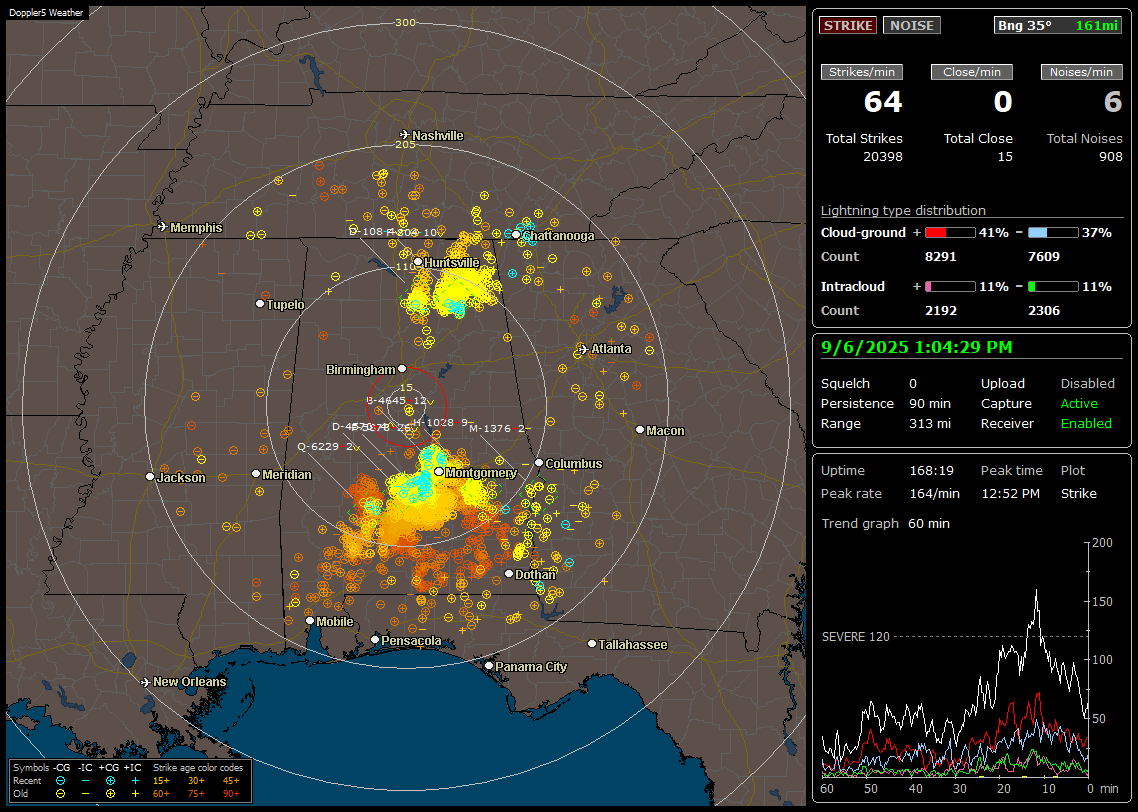Click the trend graph peak near 150
Viewport: 1138px width, 812px height.
click(1036, 591)
